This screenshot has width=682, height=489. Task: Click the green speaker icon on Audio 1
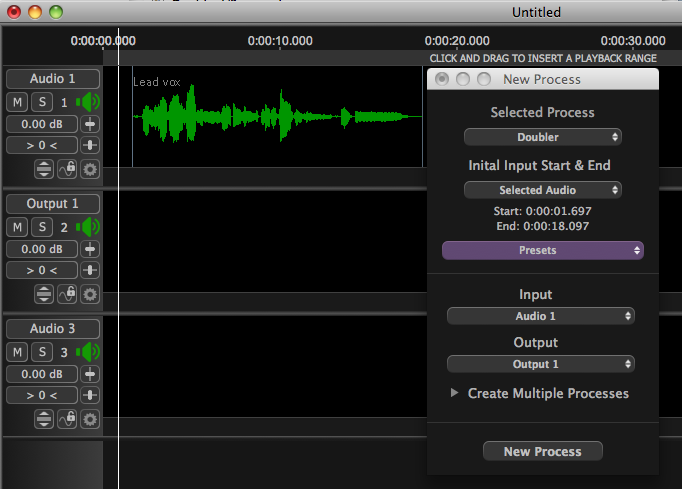click(x=88, y=102)
